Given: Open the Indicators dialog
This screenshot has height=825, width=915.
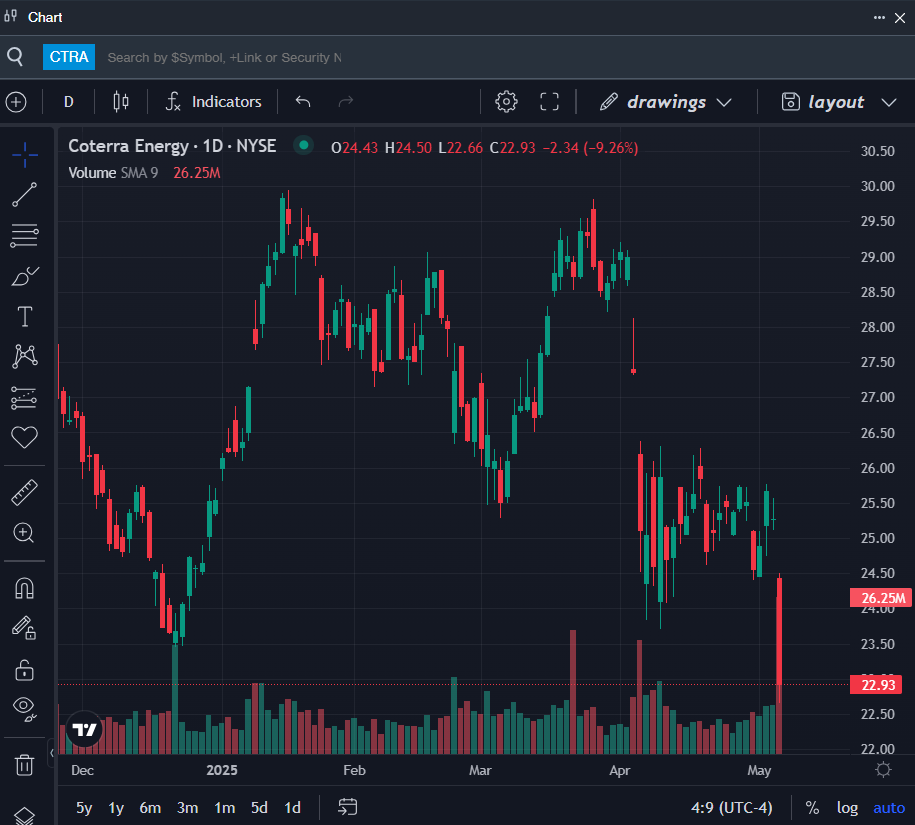Looking at the screenshot, I should 214,102.
